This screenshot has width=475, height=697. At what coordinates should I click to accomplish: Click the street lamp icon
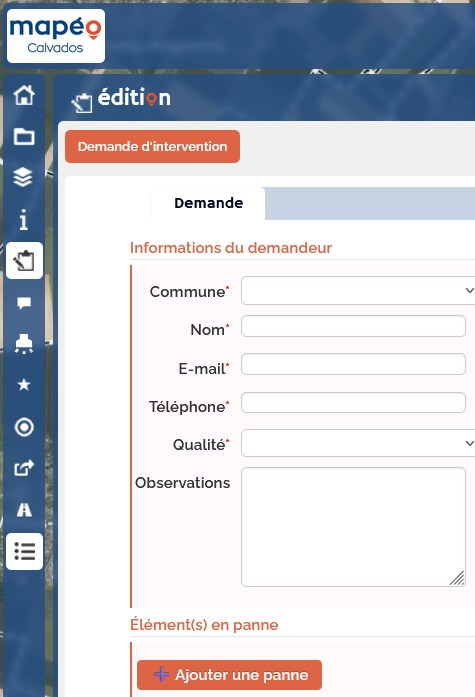(24, 344)
